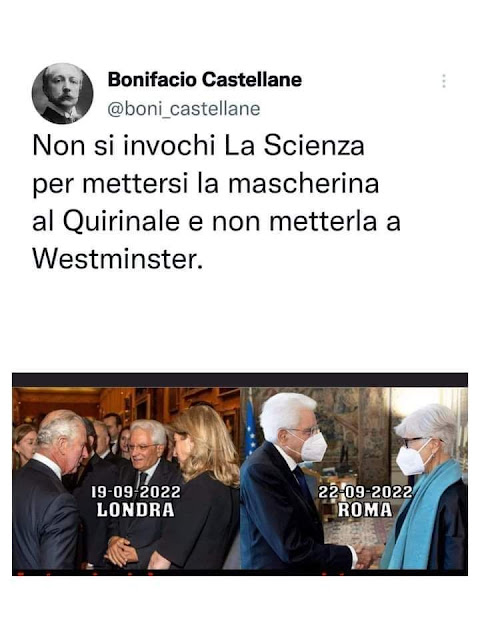Image resolution: width=480 pixels, height=640 pixels.
Task: Click the @boni_castellane handle
Action: pyautogui.click(x=184, y=109)
